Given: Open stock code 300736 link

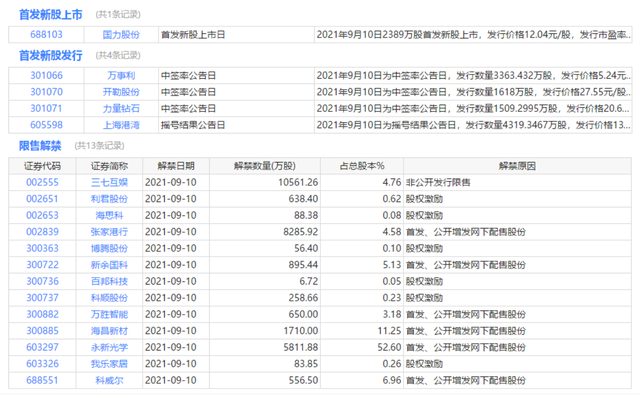Looking at the screenshot, I should click(42, 281).
